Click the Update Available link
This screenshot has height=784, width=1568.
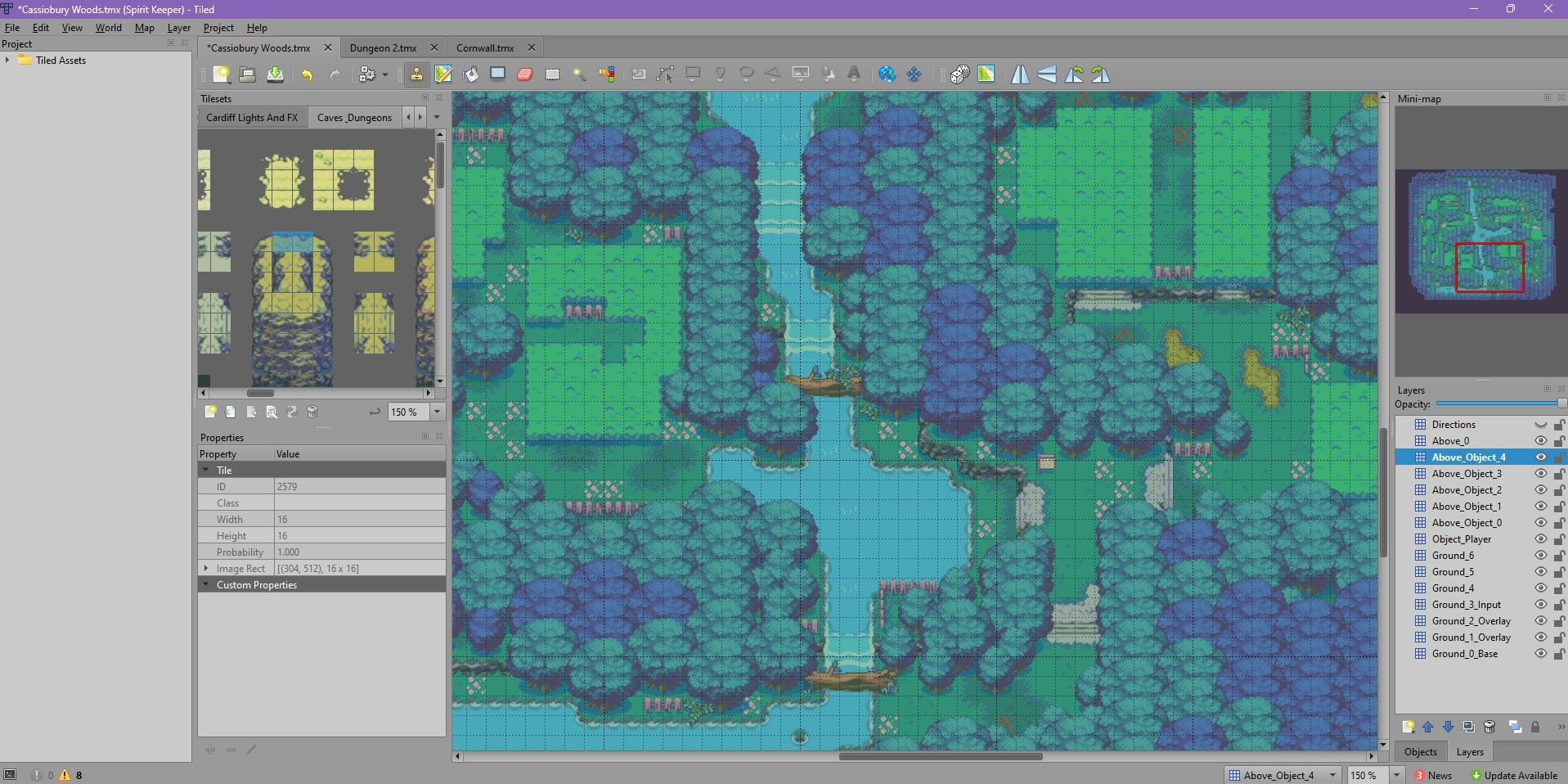click(x=1514, y=775)
